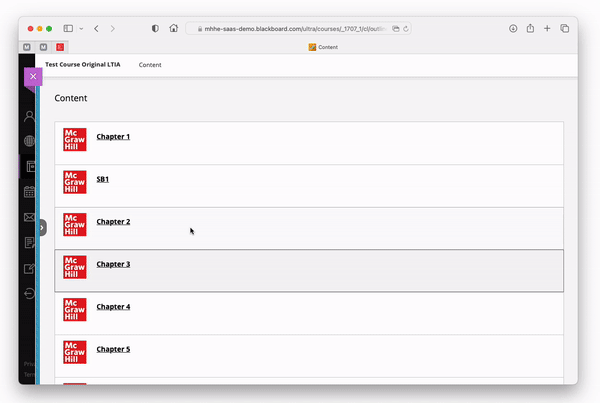Open the Chapter 4 link
Viewport: 600px width, 403px height.
click(113, 306)
